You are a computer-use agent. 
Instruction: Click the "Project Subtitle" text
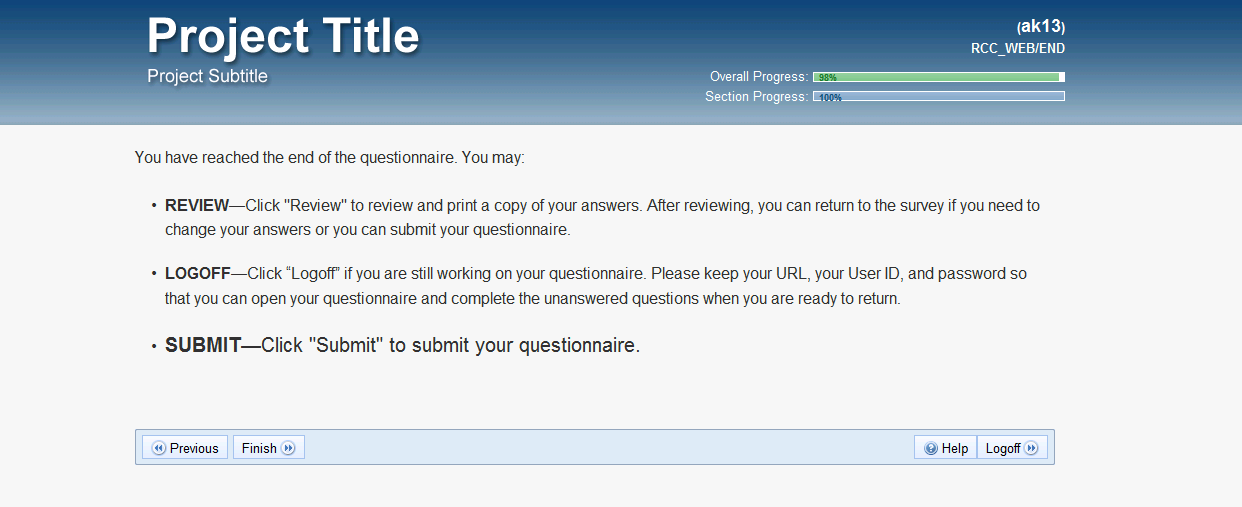207,76
